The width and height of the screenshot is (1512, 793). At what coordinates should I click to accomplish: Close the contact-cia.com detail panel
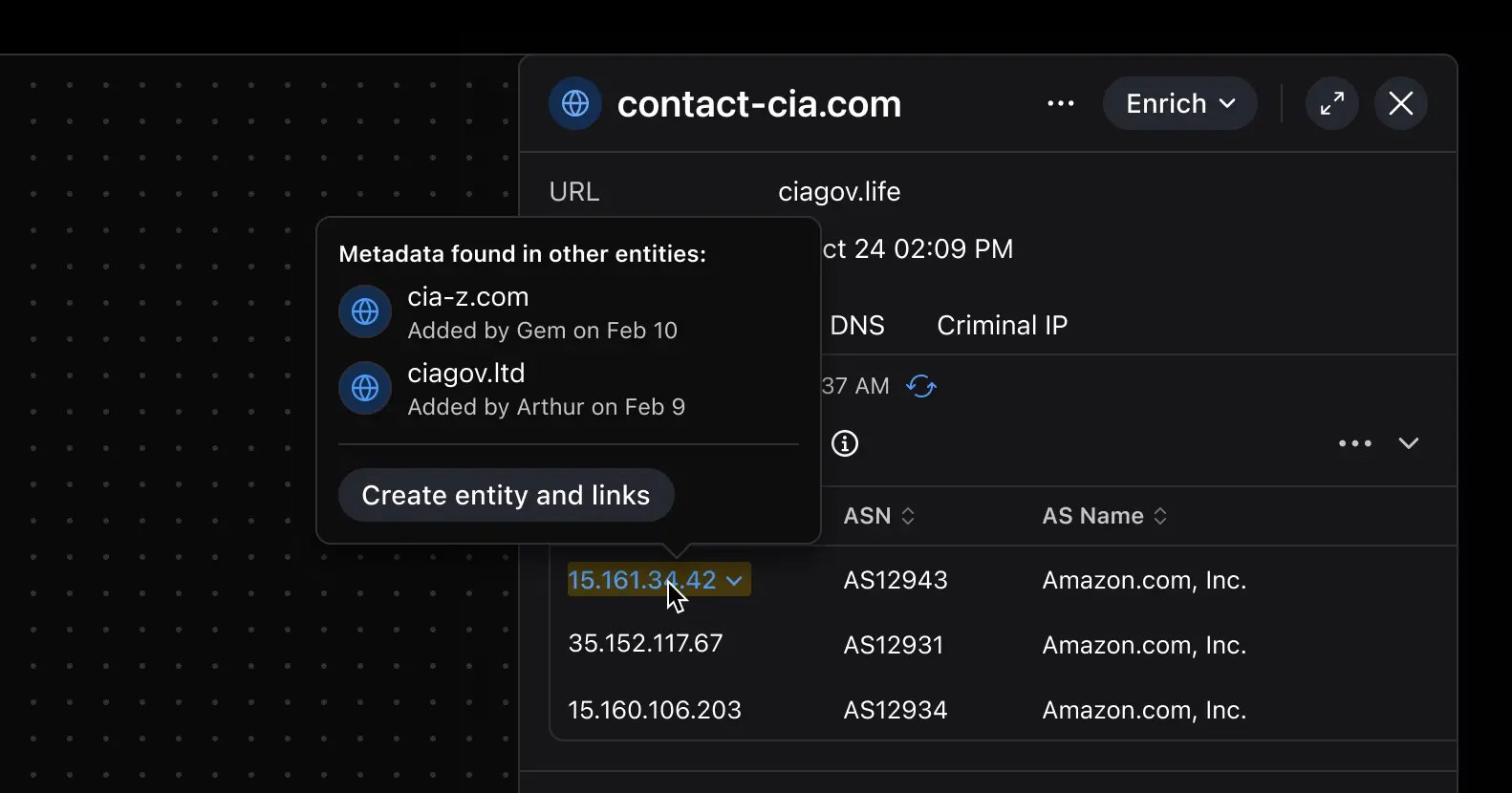[x=1400, y=103]
